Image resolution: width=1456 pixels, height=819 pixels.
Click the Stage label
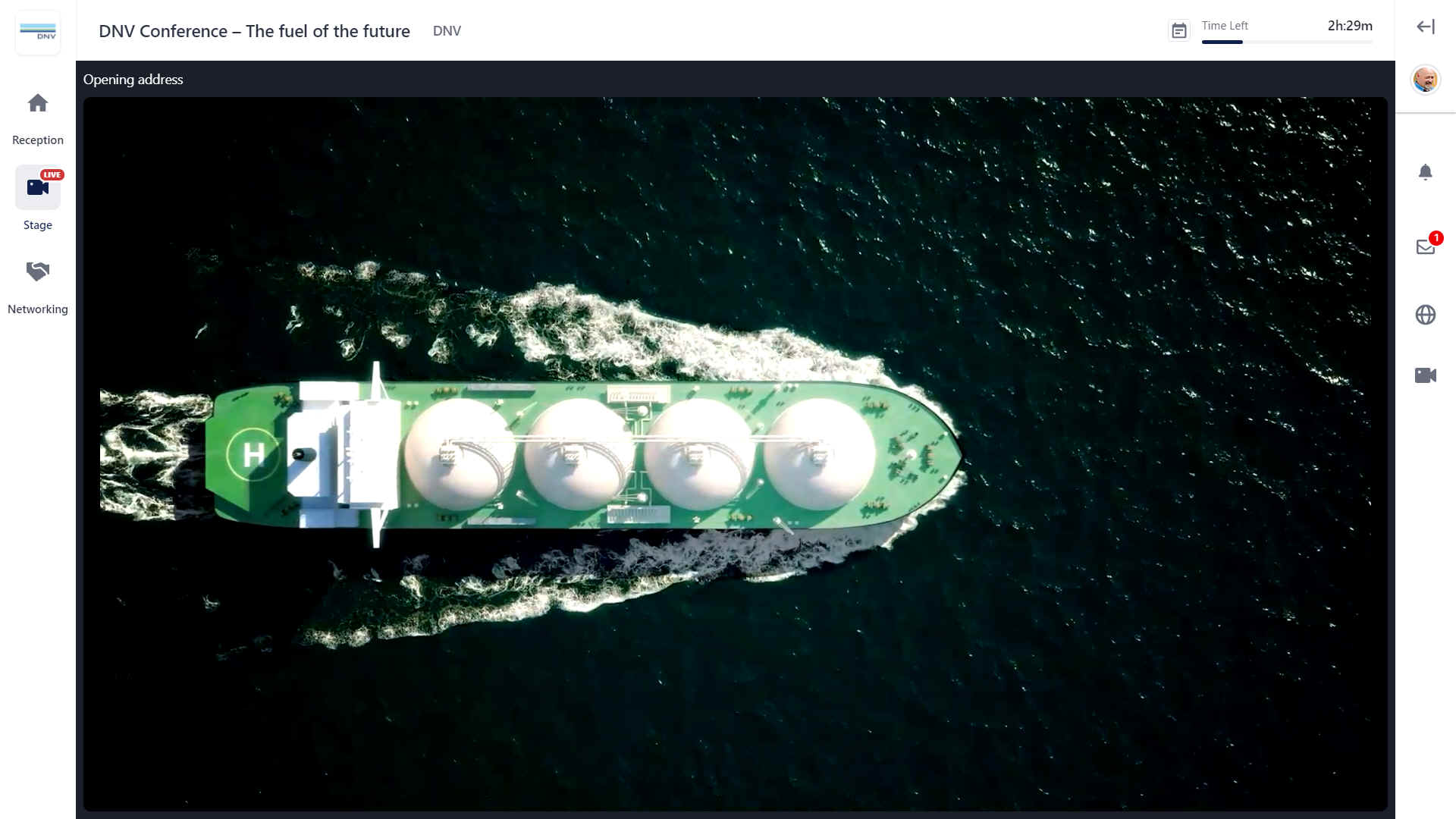(x=38, y=225)
